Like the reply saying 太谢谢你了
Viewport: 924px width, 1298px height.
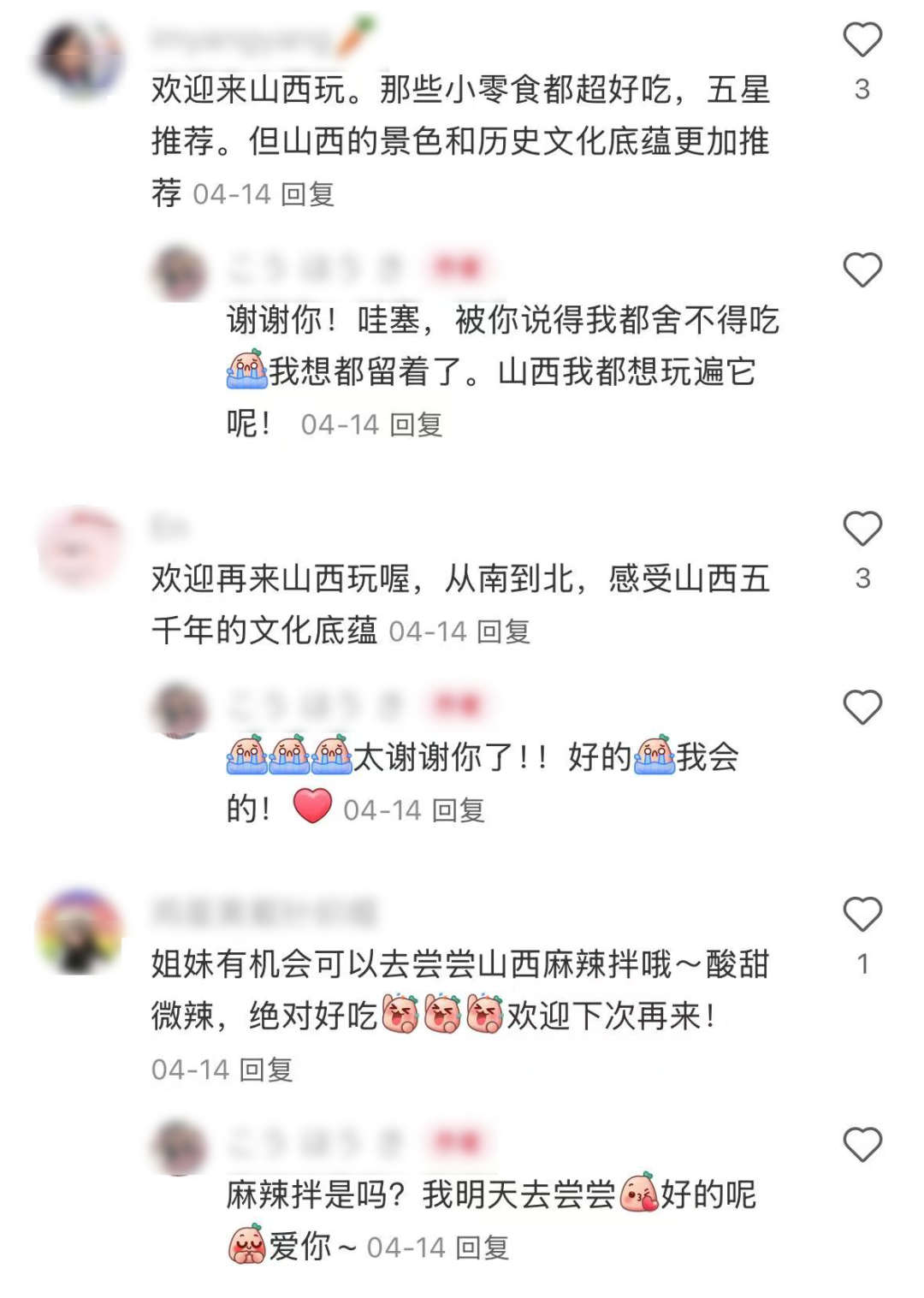(x=862, y=708)
